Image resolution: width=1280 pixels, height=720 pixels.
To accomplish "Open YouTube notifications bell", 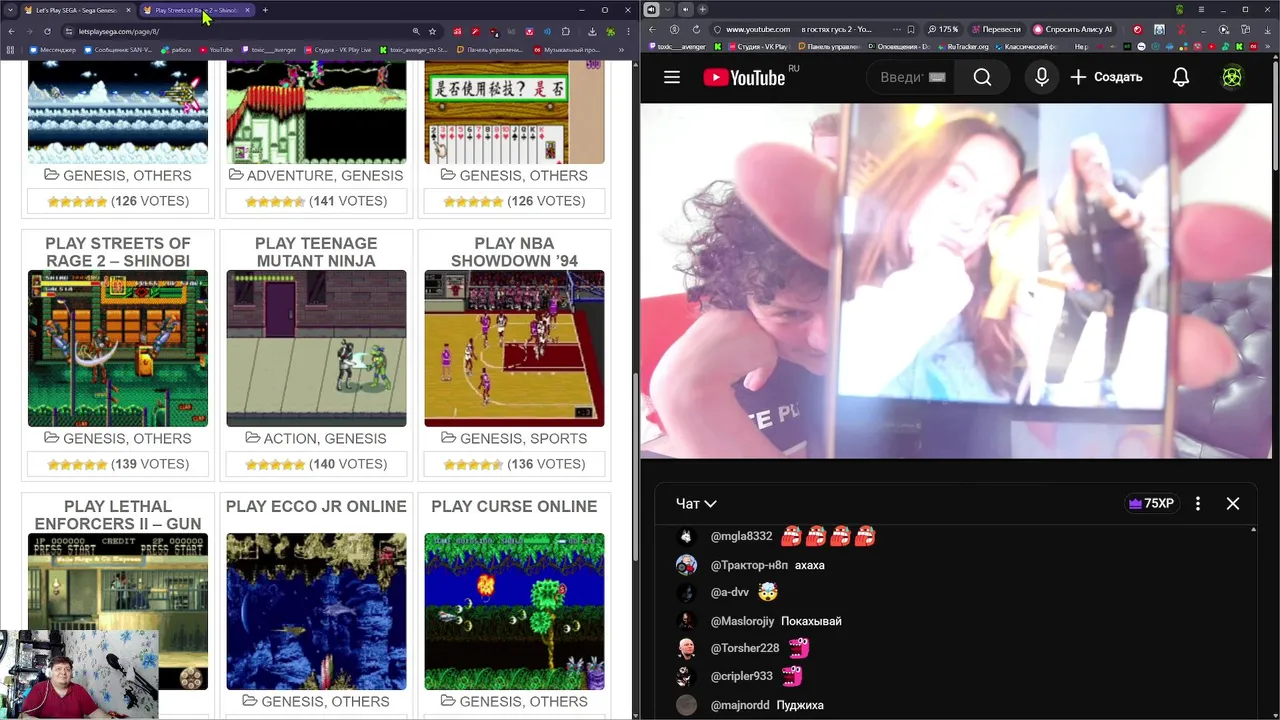I will [x=1181, y=77].
